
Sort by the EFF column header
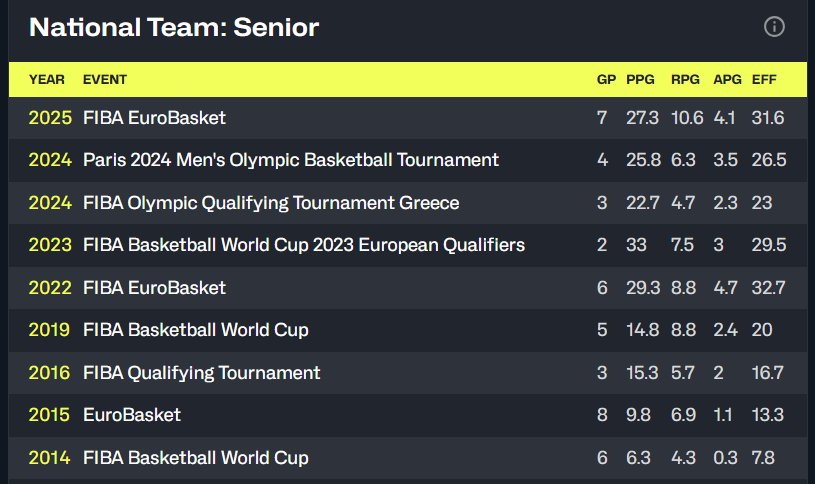point(764,80)
